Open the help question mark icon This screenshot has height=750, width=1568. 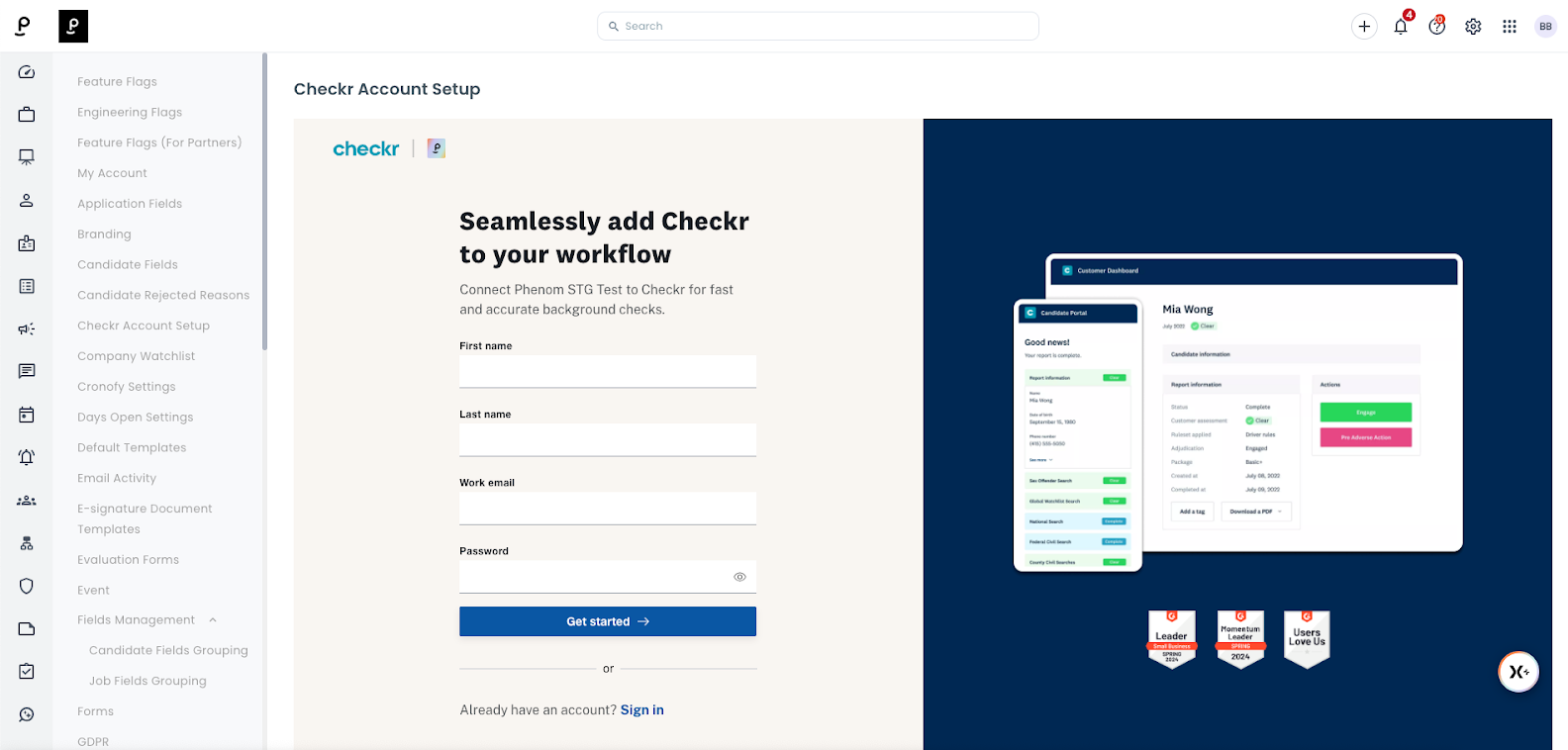click(1437, 27)
